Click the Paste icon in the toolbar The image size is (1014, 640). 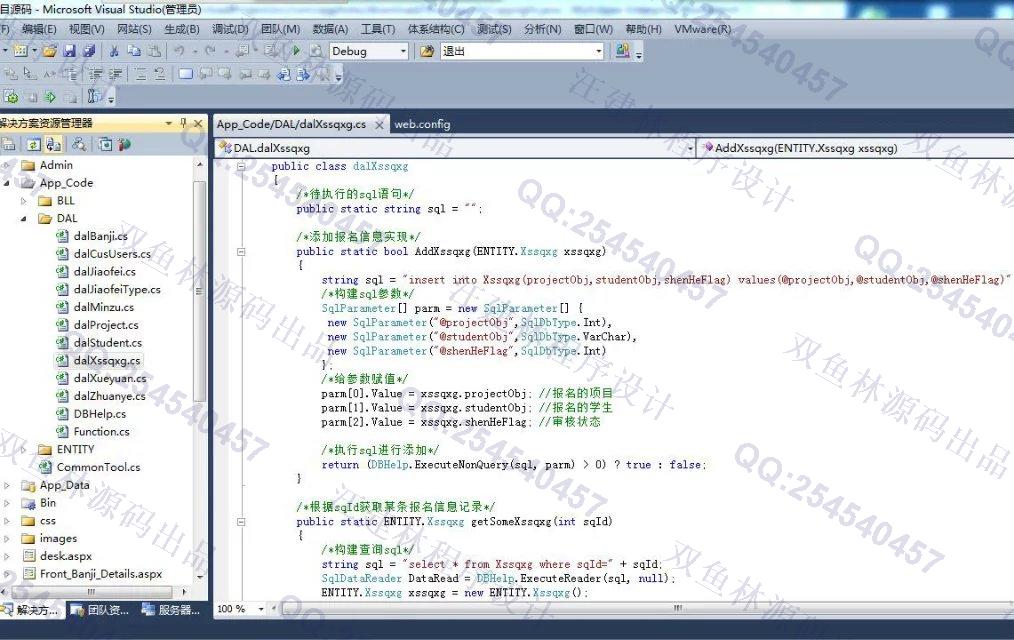pos(154,51)
